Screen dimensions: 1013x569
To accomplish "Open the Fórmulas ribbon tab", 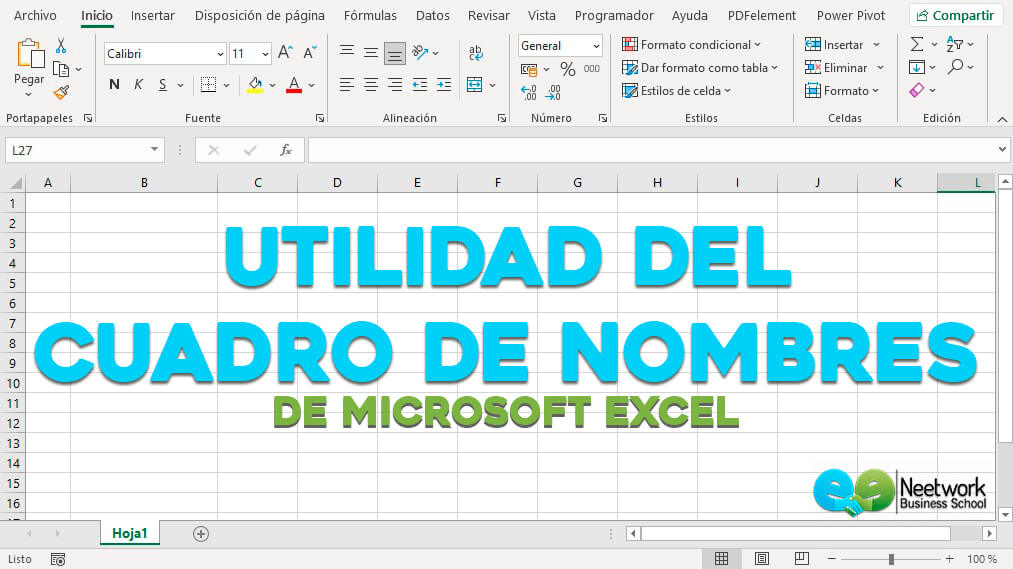I will click(370, 15).
